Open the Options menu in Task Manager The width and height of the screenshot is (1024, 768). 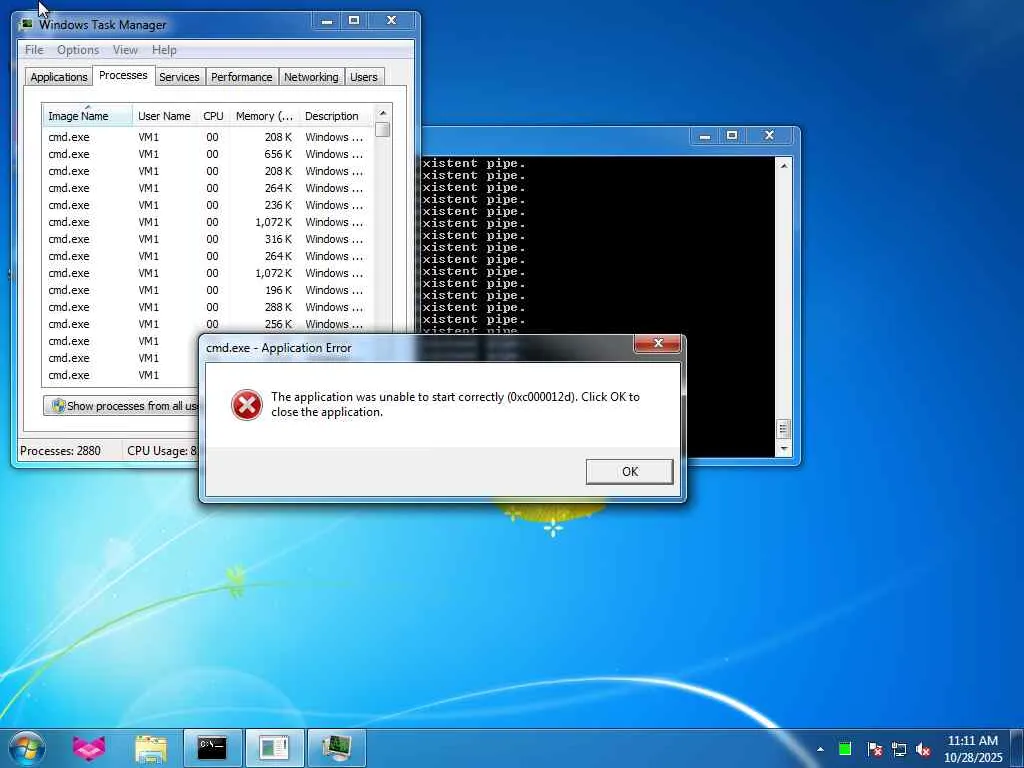(78, 50)
